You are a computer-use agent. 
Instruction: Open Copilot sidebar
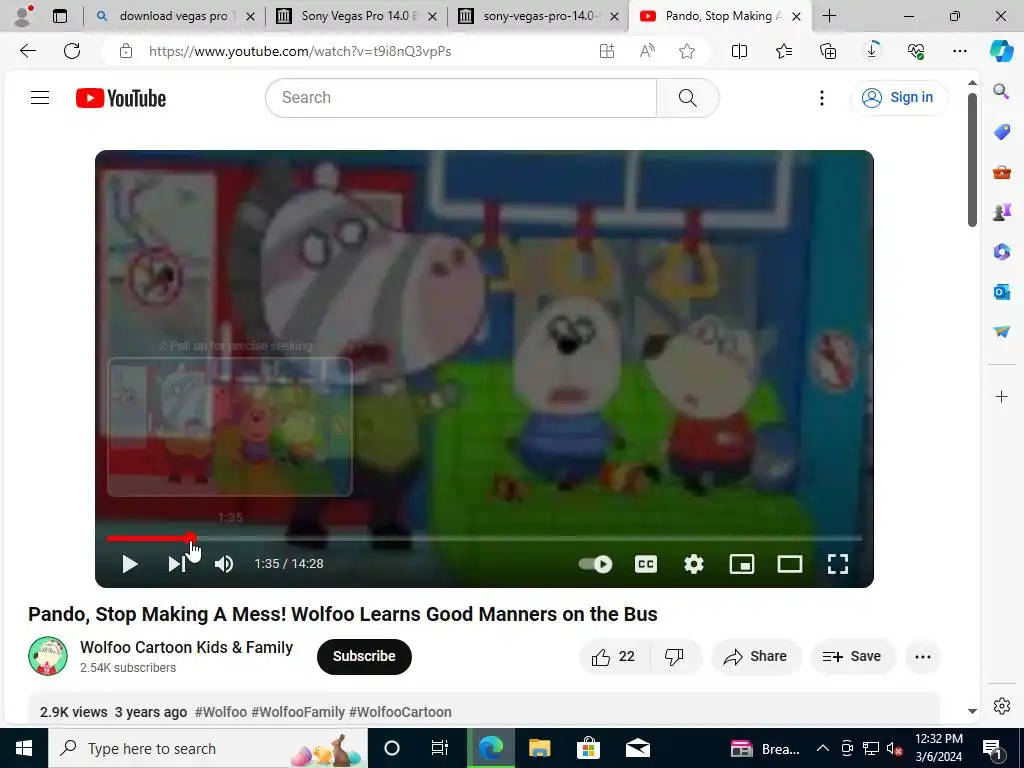pos(1001,50)
